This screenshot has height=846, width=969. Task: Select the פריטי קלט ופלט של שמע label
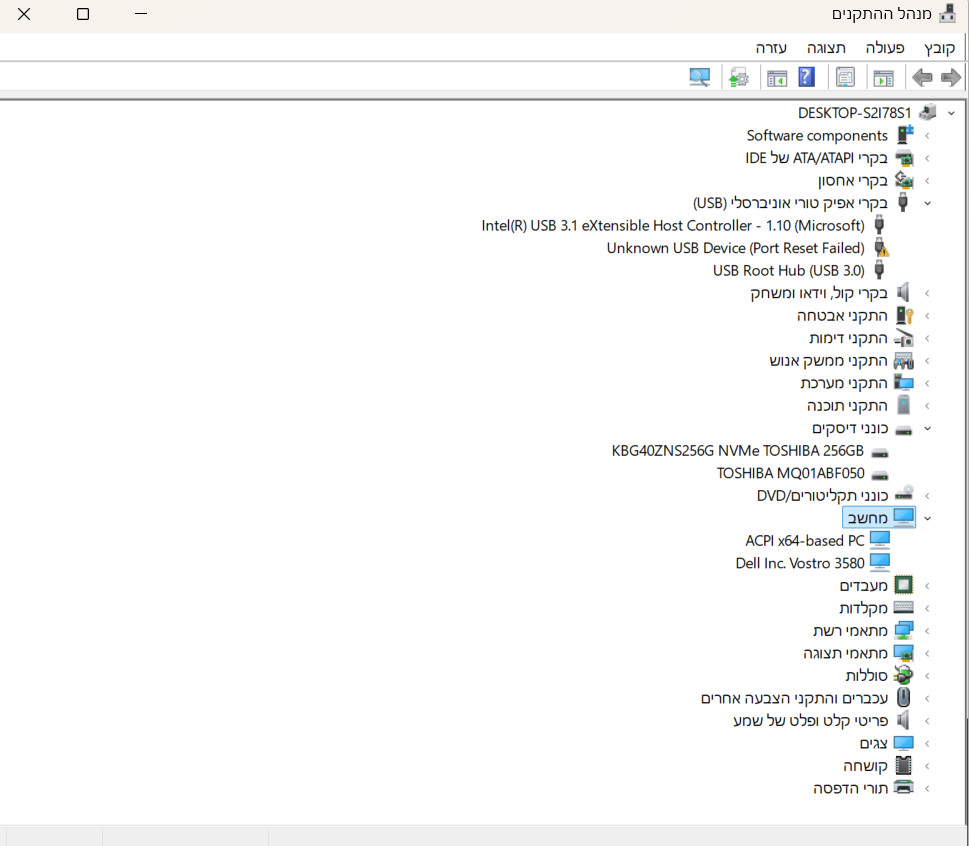point(810,721)
